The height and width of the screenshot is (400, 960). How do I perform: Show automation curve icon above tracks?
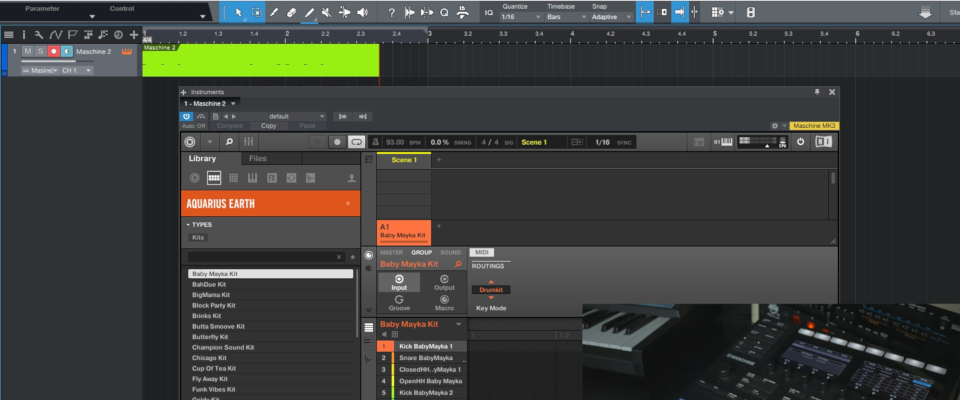tap(56, 35)
